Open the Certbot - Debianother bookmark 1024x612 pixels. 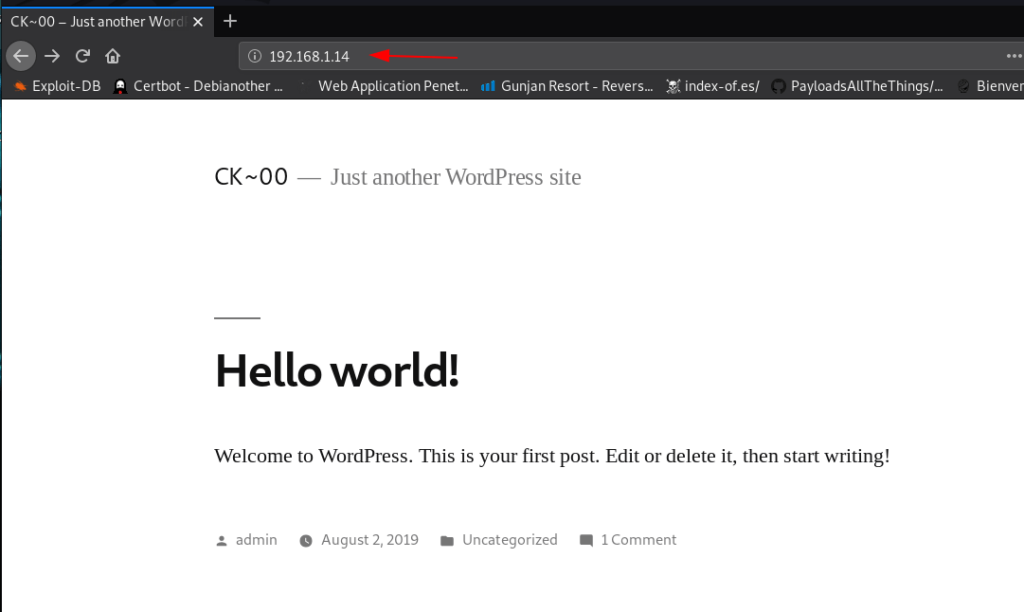199,86
